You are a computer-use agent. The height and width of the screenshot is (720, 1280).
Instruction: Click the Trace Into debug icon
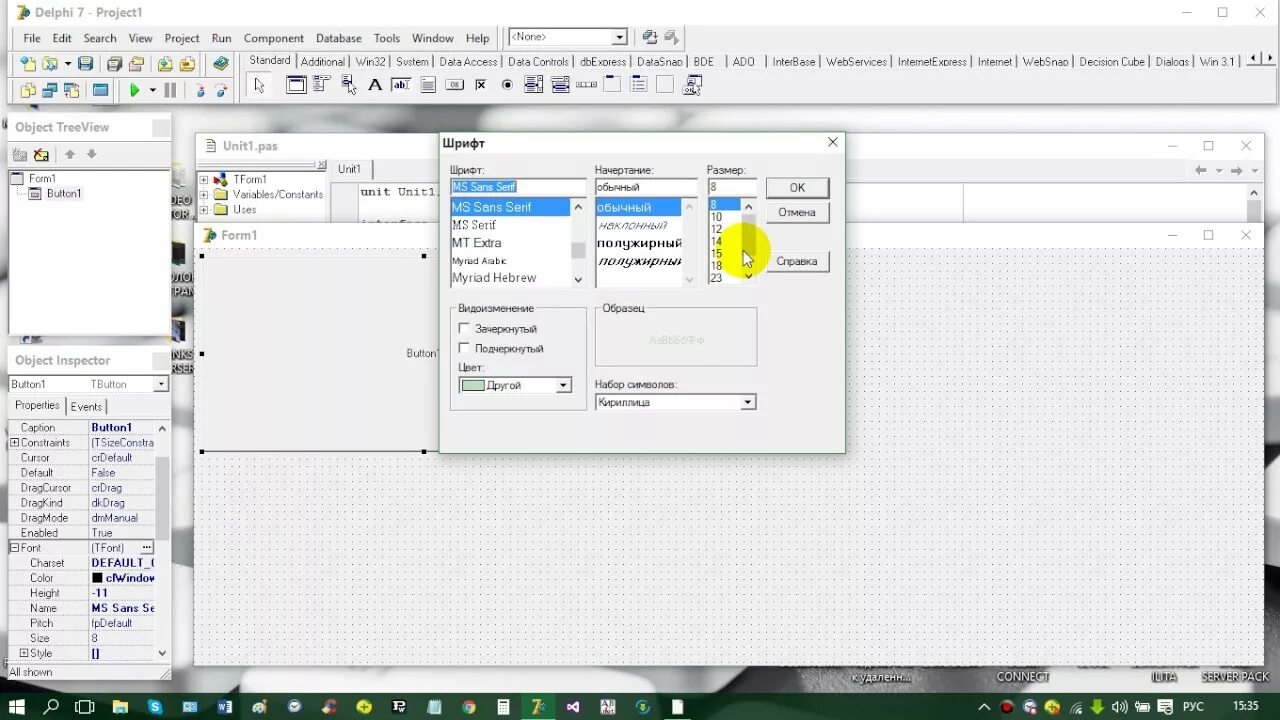click(200, 90)
